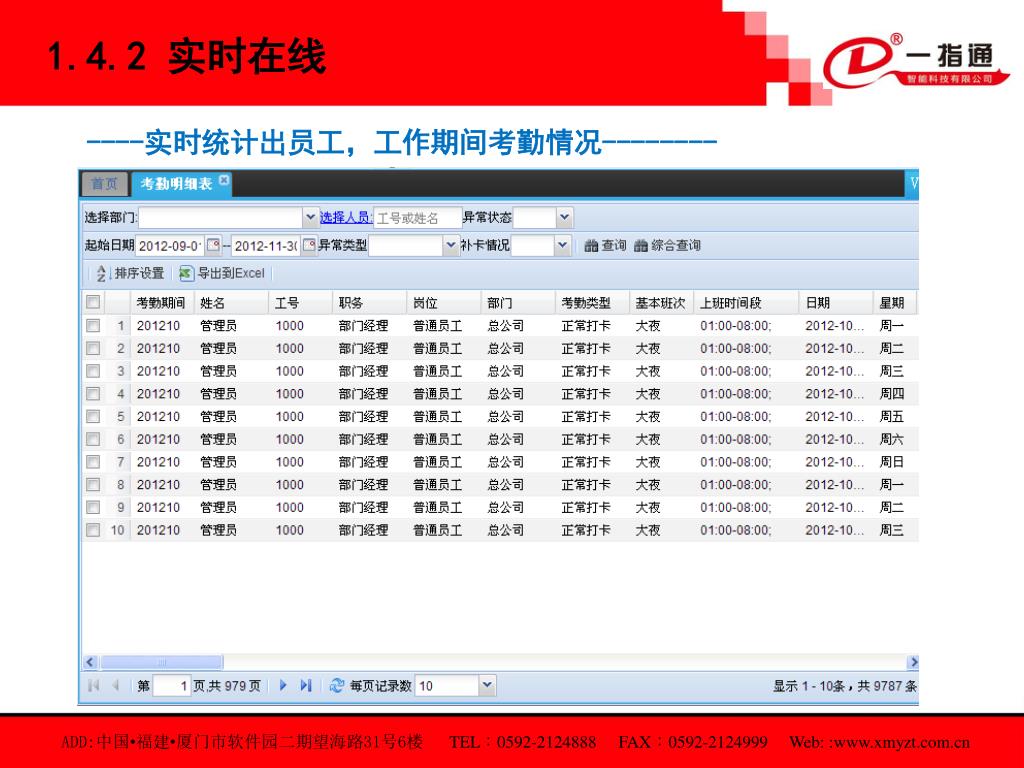Toggle the select-all header checkbox
This screenshot has width=1024, height=768.
pyautogui.click(x=93, y=302)
